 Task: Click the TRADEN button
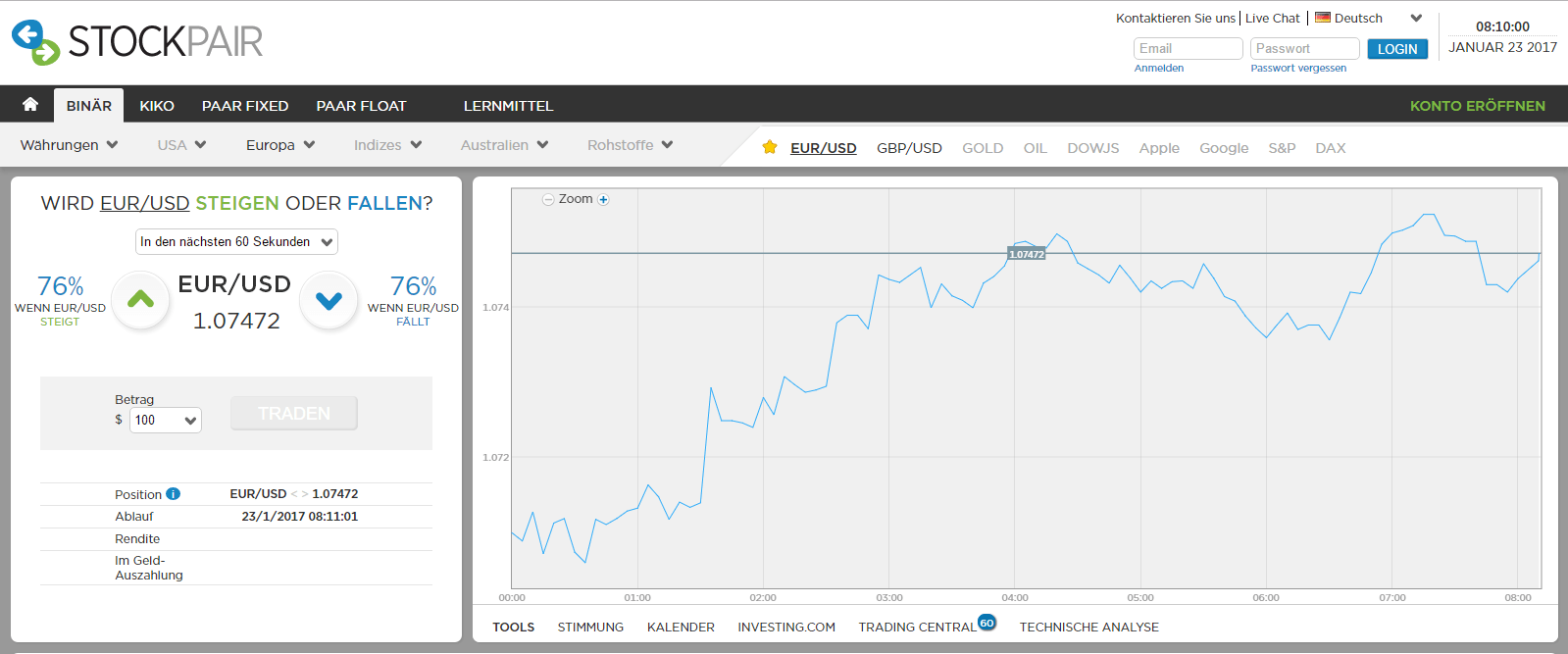pos(294,414)
